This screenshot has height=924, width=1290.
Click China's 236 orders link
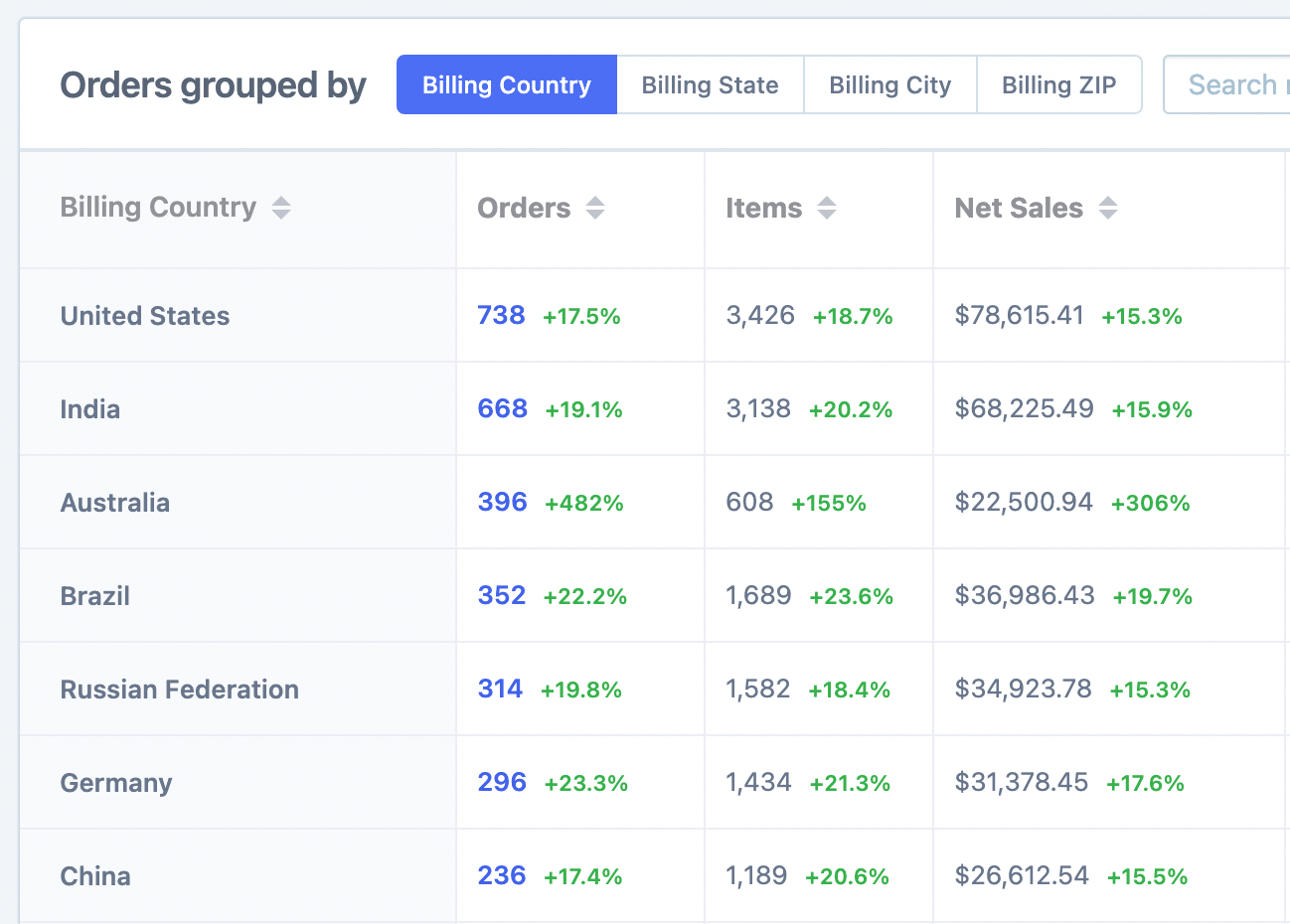[x=501, y=875]
